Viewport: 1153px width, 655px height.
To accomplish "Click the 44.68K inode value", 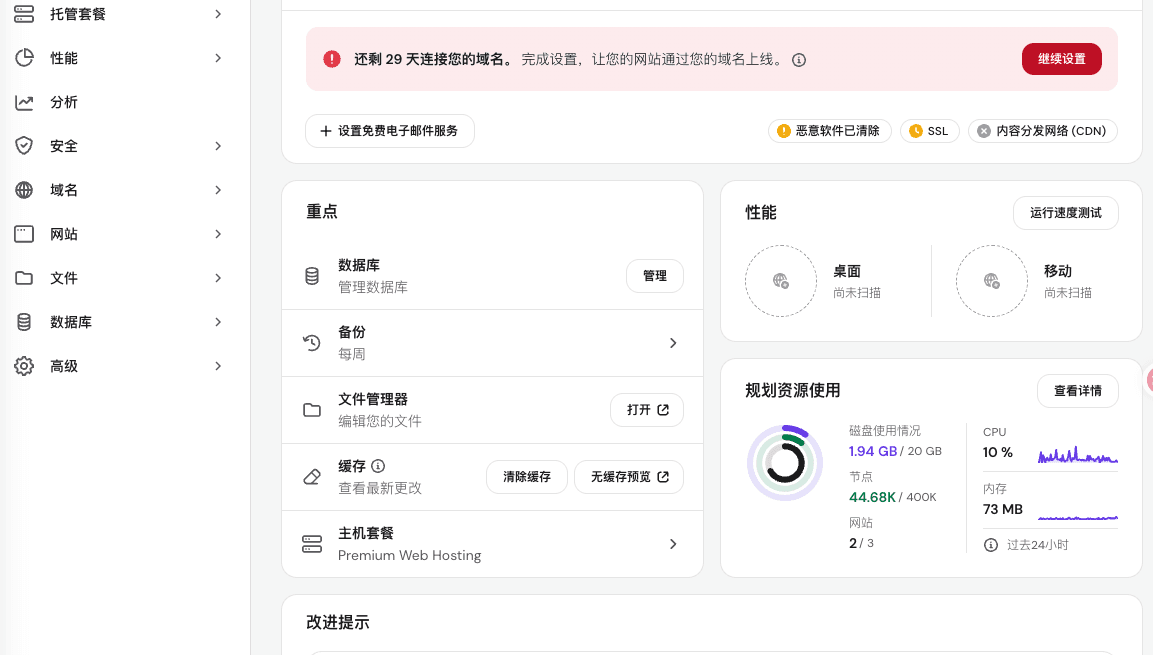I will coord(872,497).
